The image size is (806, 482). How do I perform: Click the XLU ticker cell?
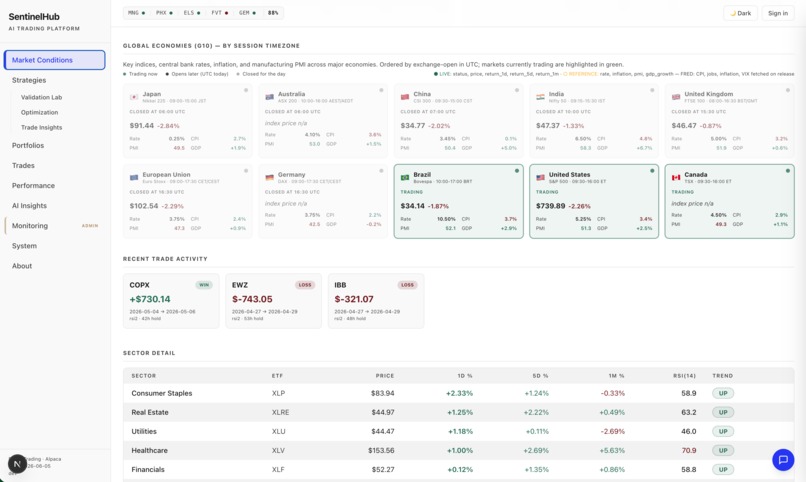279,431
